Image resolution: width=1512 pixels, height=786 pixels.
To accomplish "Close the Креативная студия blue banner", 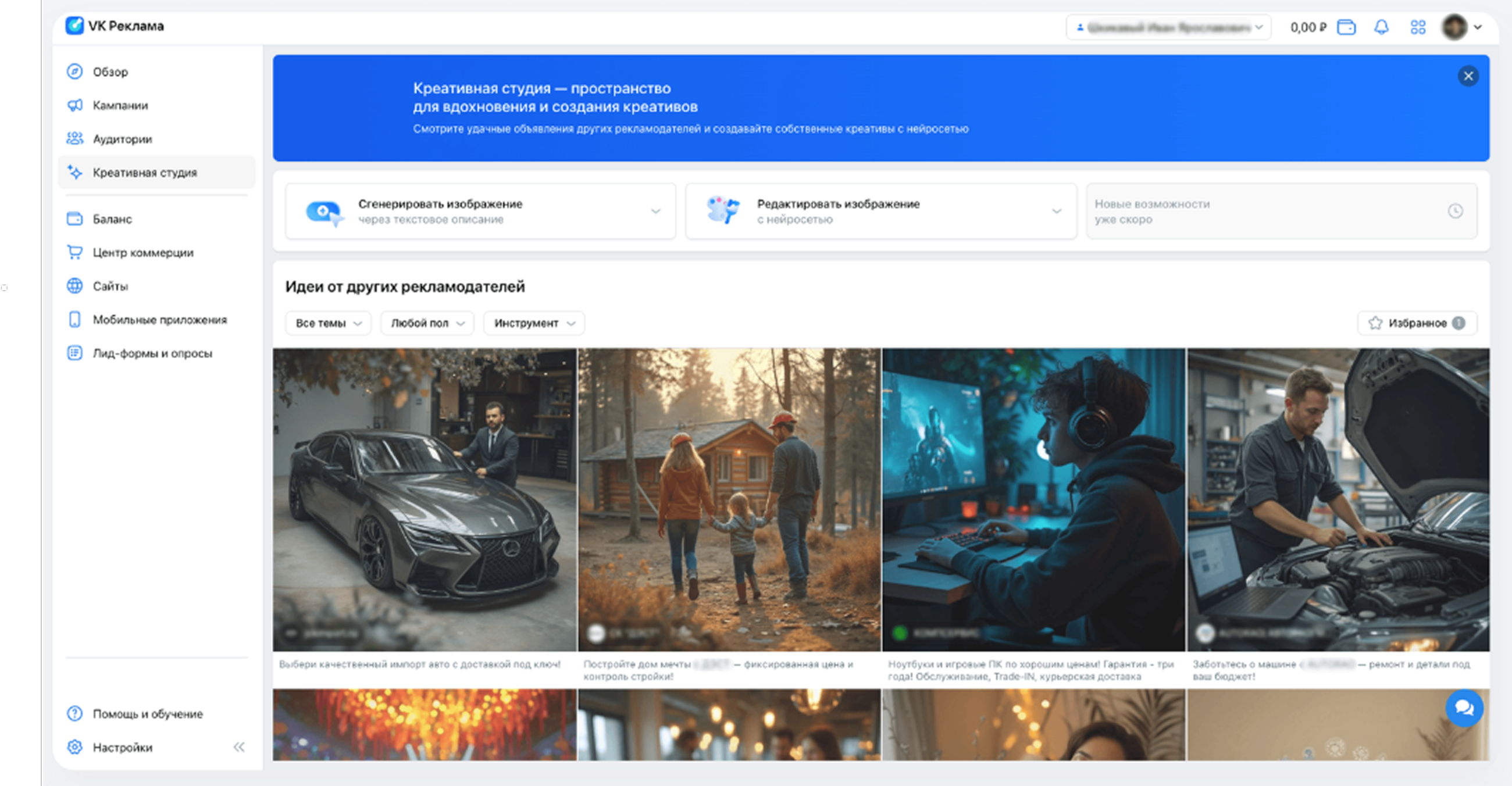I will [x=1468, y=76].
